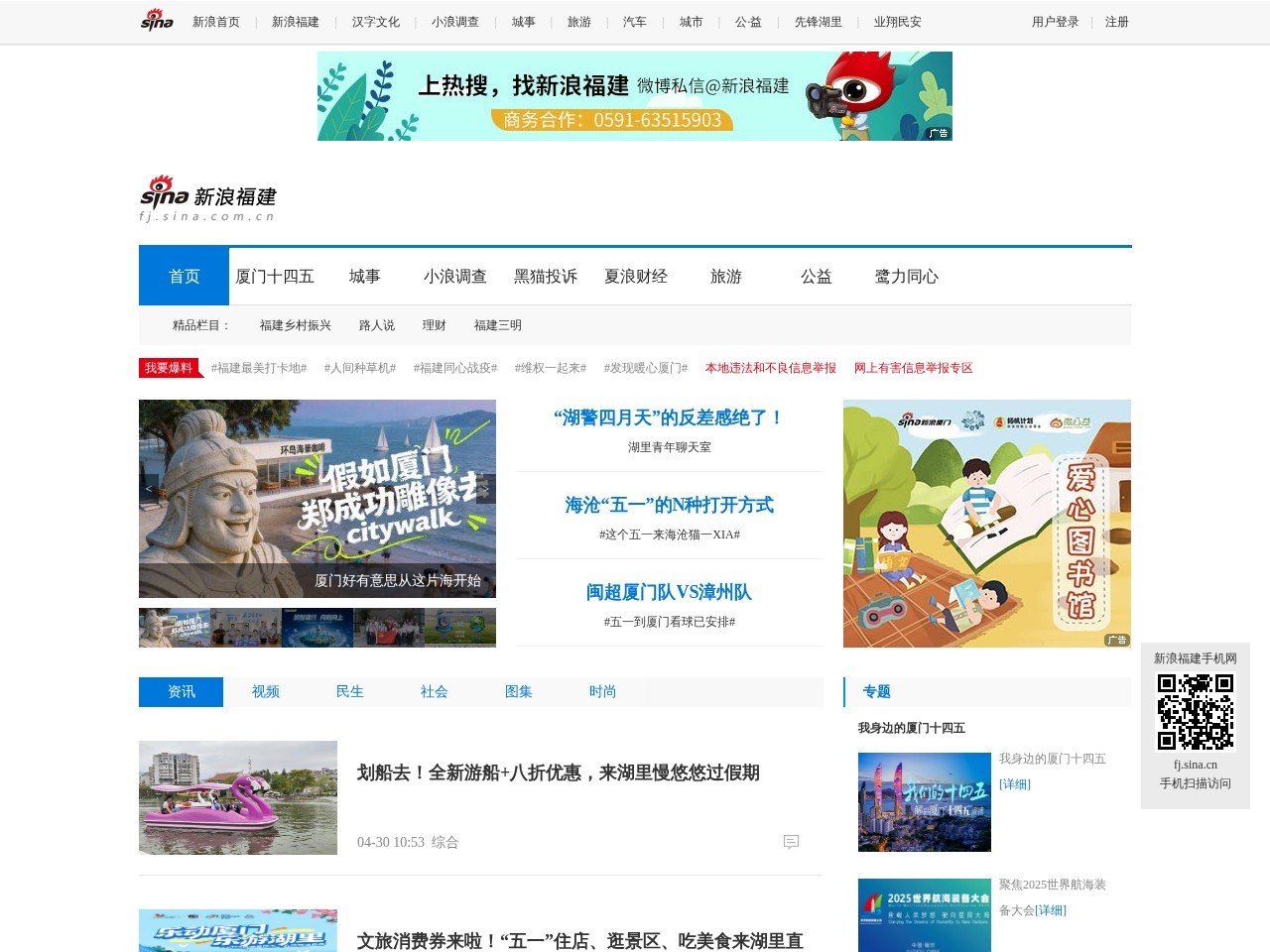Open 黑猫投诉 menu item
The image size is (1270, 952).
point(546,276)
